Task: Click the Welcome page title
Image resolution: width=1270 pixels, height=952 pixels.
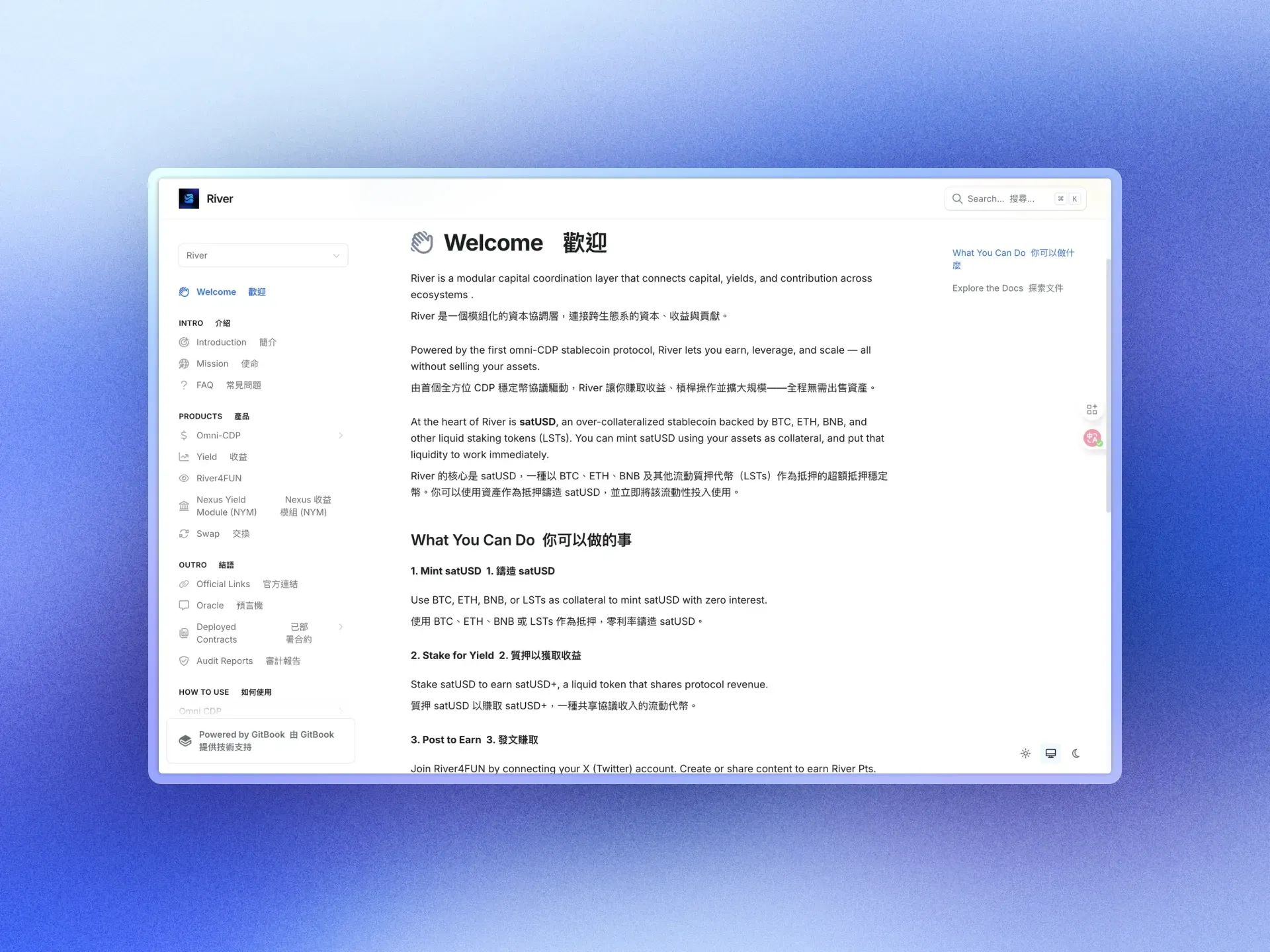Action: [525, 243]
